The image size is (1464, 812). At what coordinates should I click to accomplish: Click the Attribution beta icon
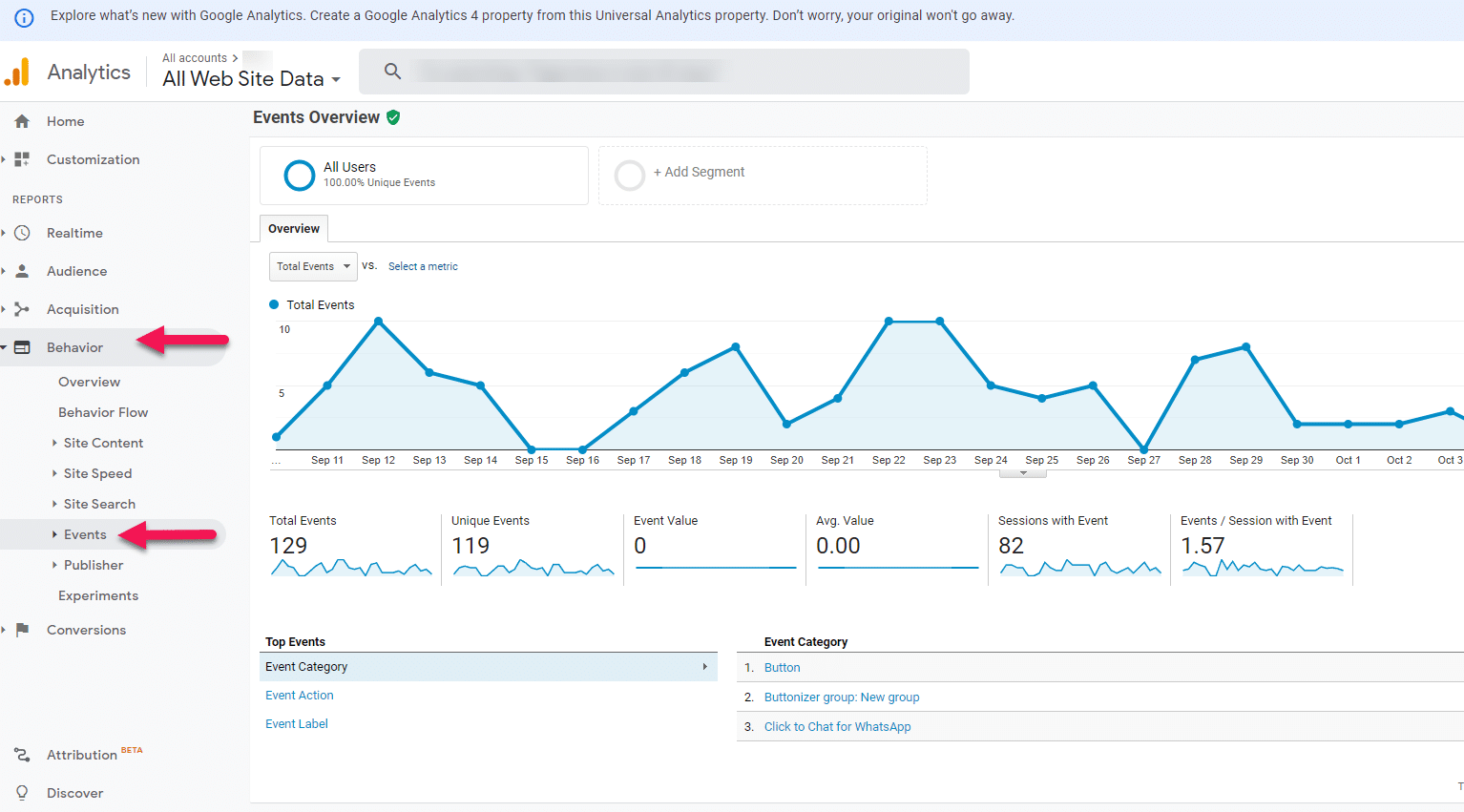click(x=22, y=755)
